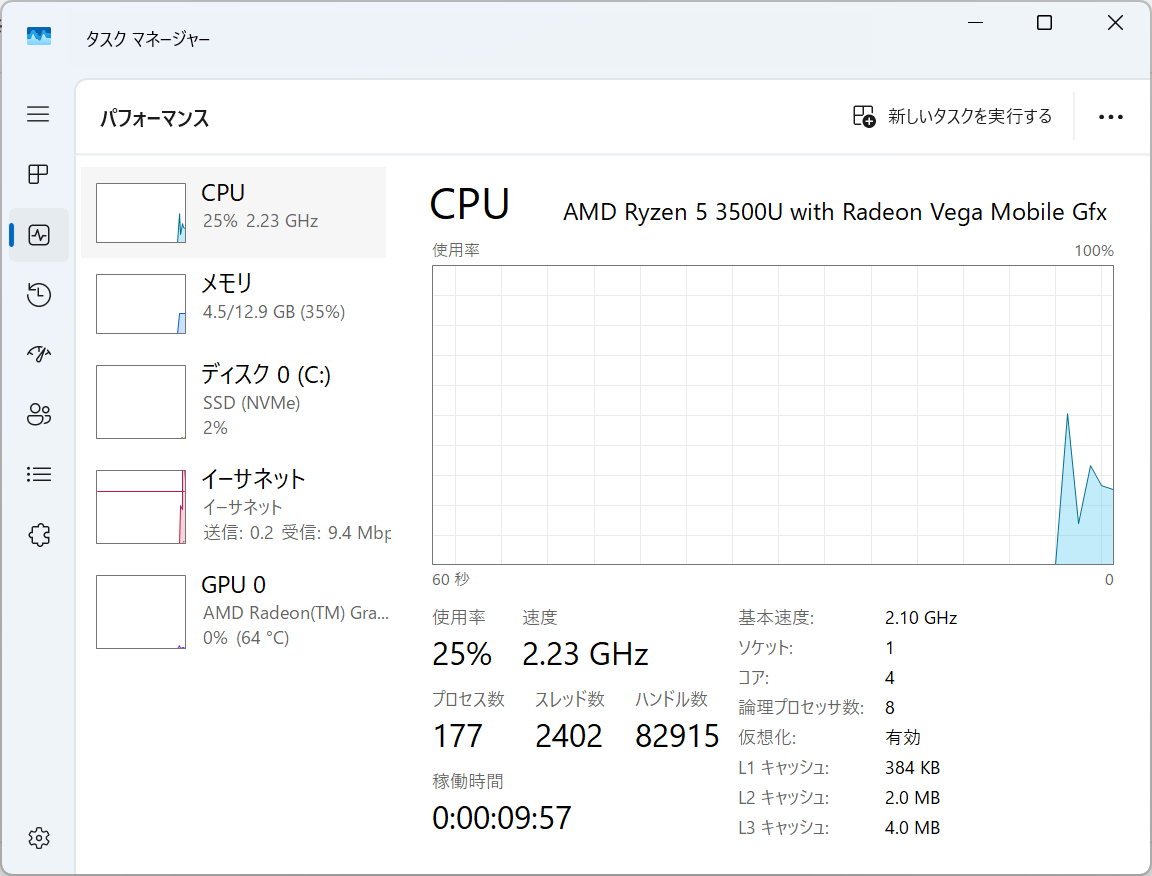Open the Processes page icon
The height and width of the screenshot is (876, 1152).
(x=38, y=175)
